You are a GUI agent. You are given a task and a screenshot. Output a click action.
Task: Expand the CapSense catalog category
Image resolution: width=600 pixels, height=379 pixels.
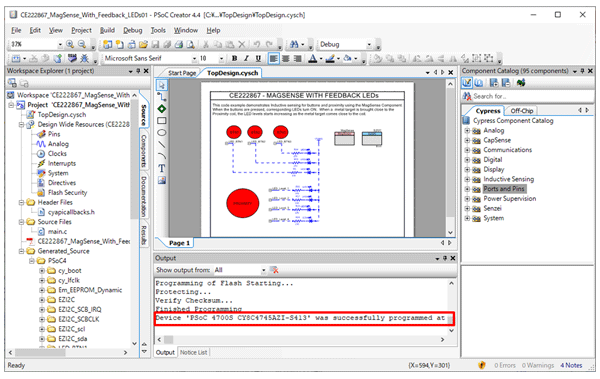[x=467, y=140]
